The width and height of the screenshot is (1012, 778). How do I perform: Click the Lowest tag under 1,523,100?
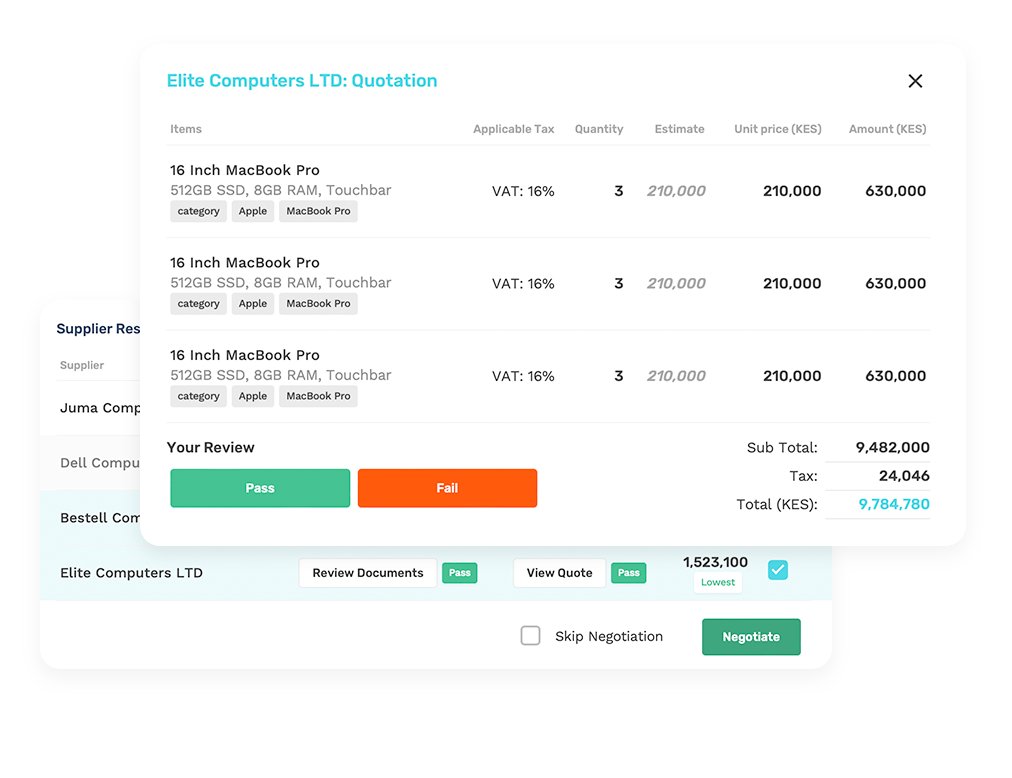[x=718, y=582]
